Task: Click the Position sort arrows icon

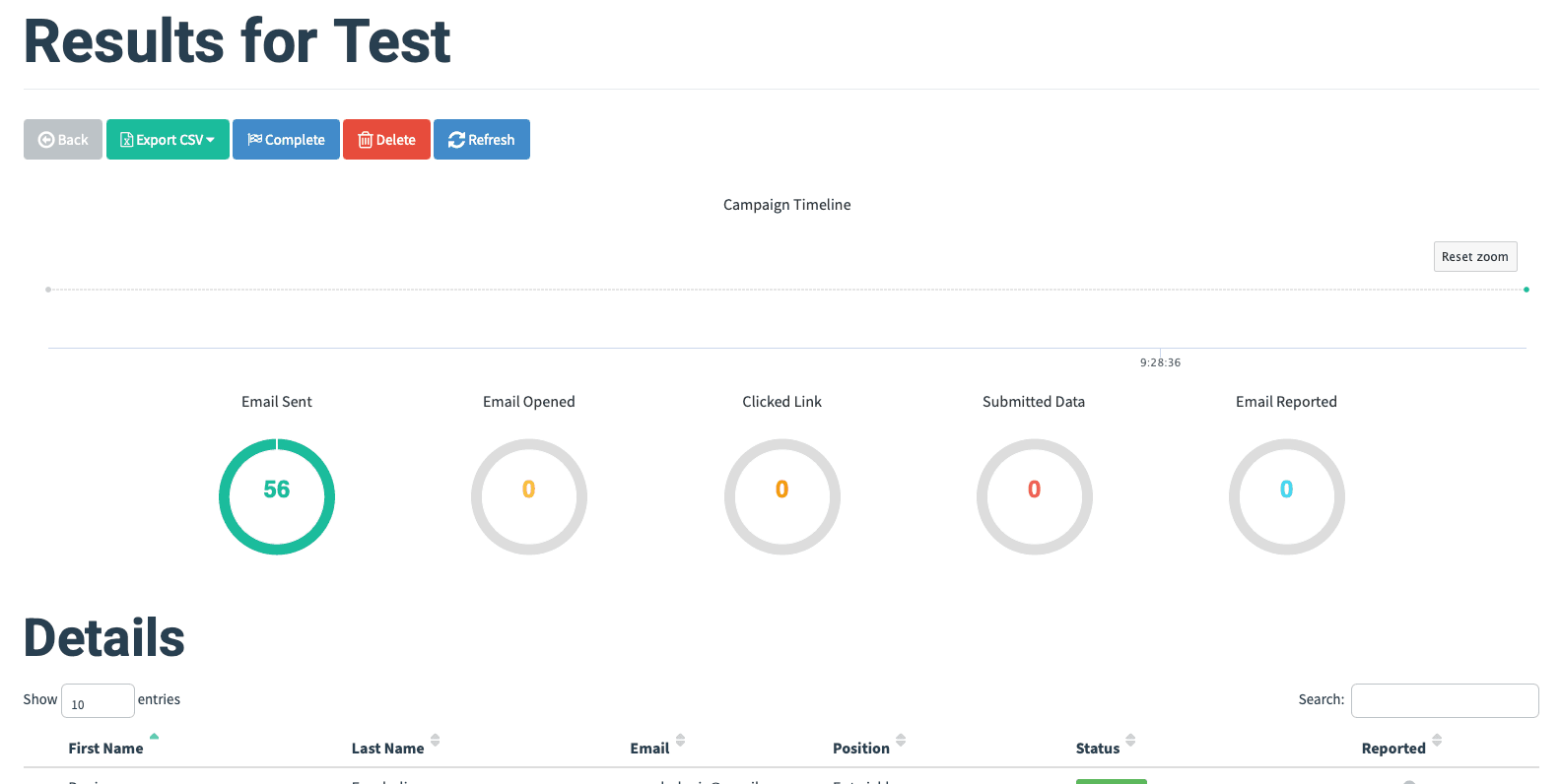Action: coord(901,740)
